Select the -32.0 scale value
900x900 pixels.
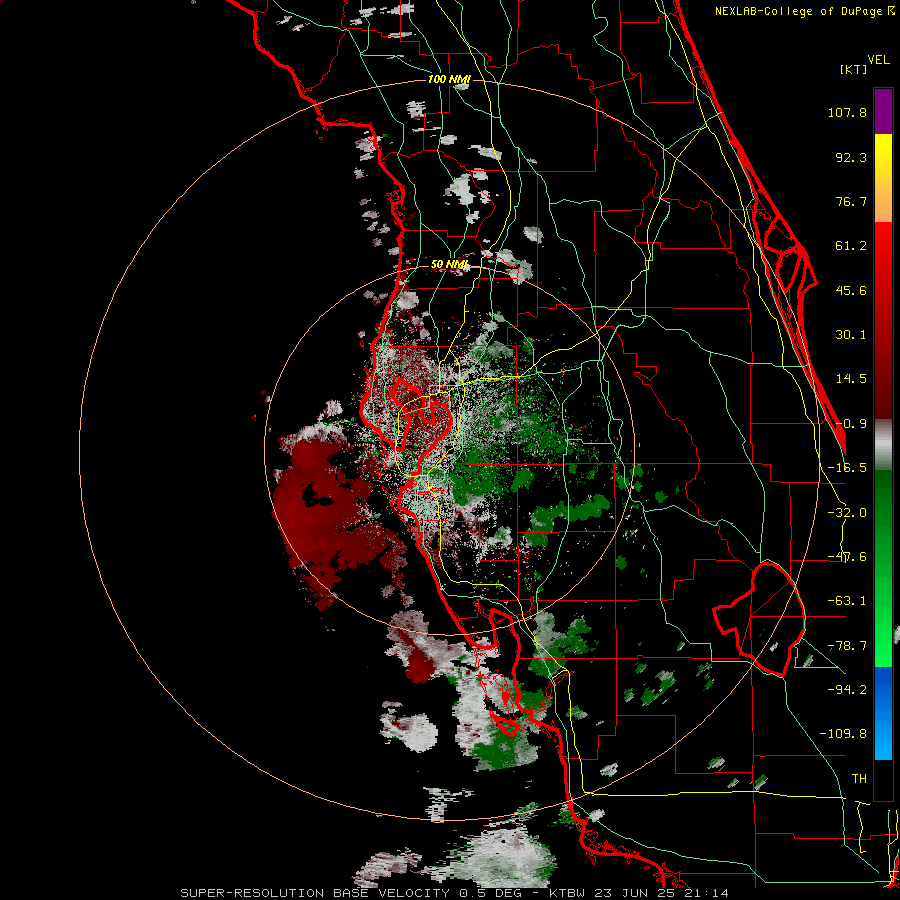coord(847,513)
